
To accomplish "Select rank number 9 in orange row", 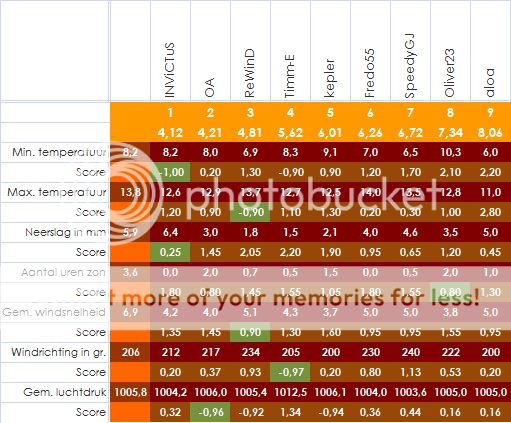I will click(x=490, y=113).
